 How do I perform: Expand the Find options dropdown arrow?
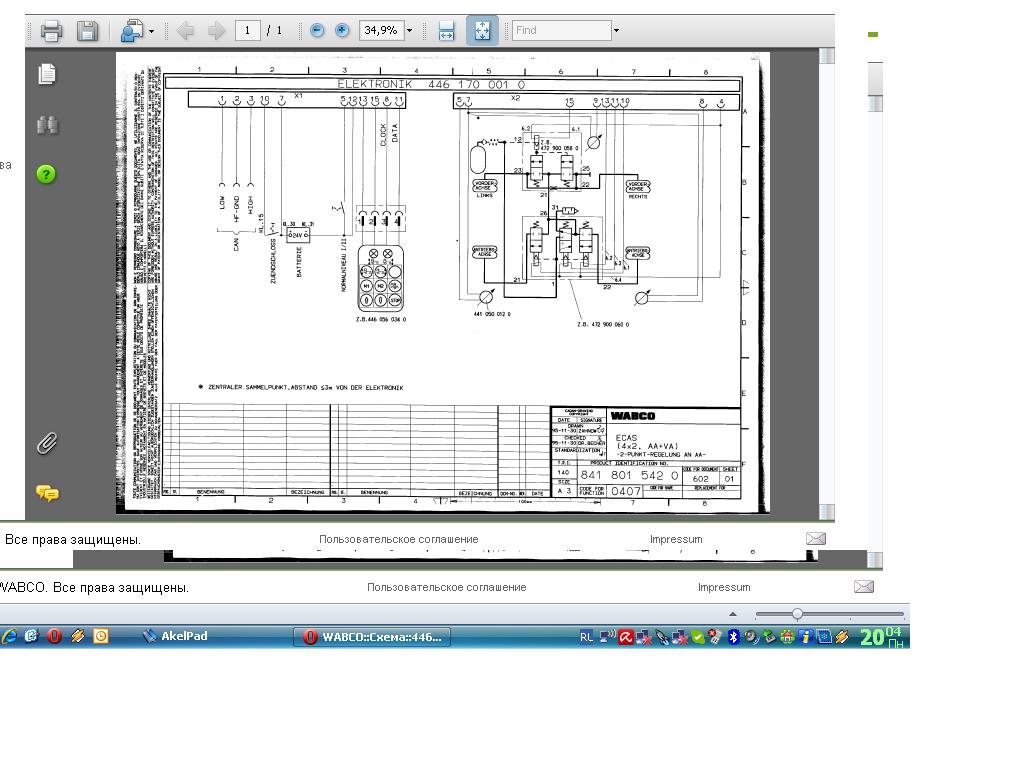coord(616,31)
